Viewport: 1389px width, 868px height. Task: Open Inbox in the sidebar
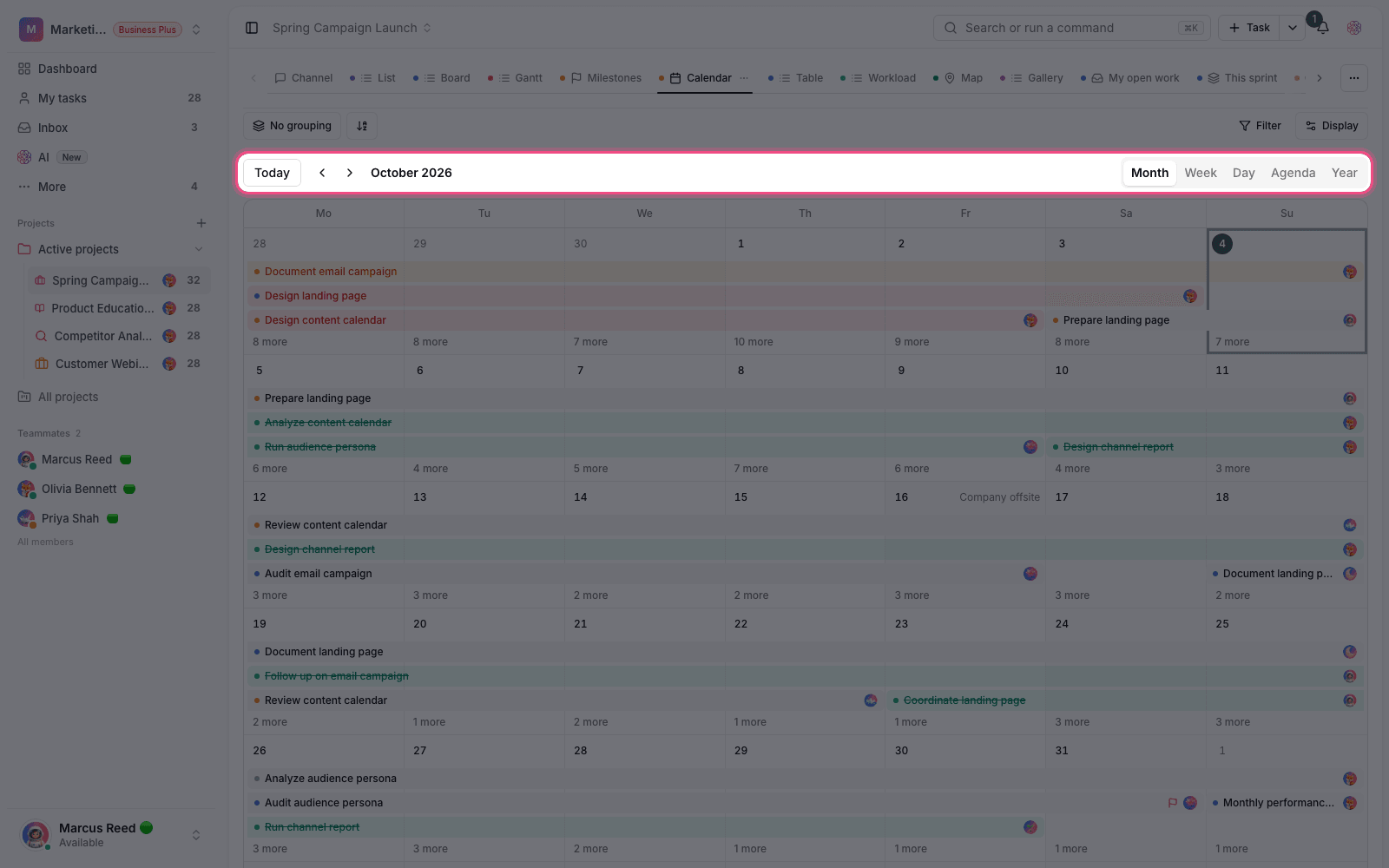pyautogui.click(x=109, y=128)
